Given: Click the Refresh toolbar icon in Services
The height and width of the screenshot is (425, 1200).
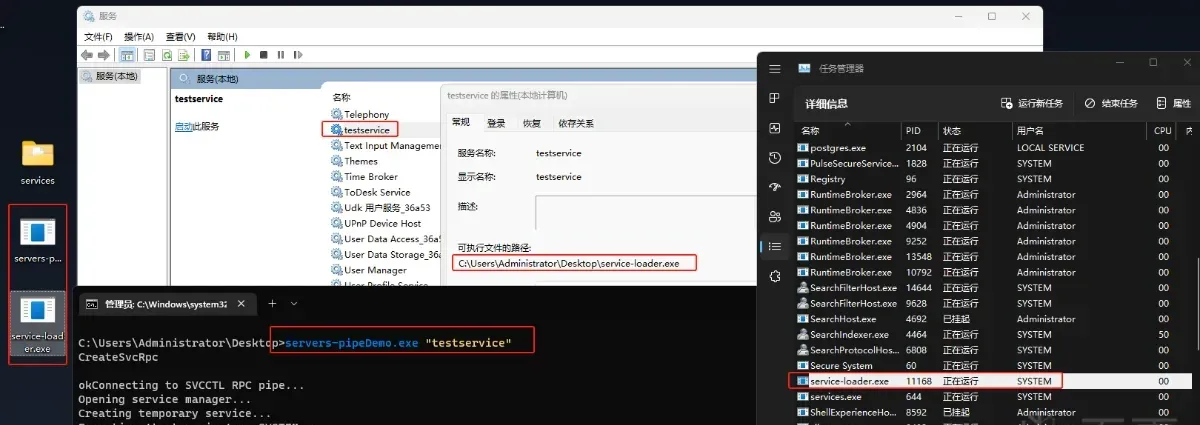Looking at the screenshot, I should [166, 55].
